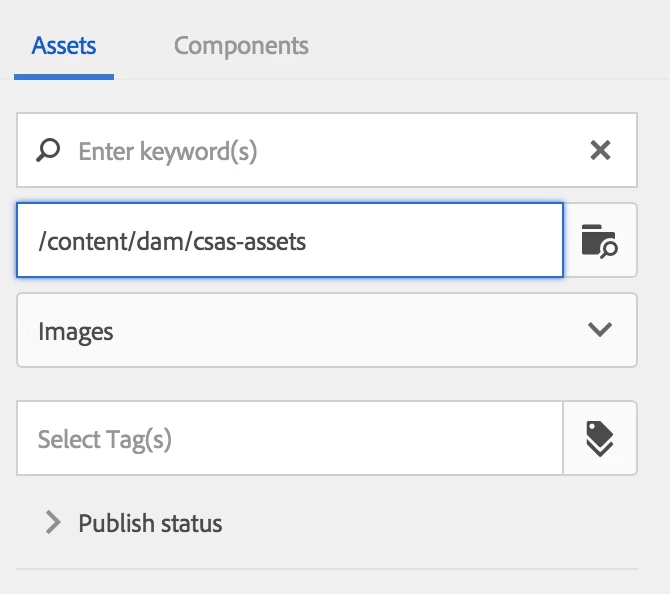Click the "Components" tab label text
670x594 pixels.
coord(241,46)
